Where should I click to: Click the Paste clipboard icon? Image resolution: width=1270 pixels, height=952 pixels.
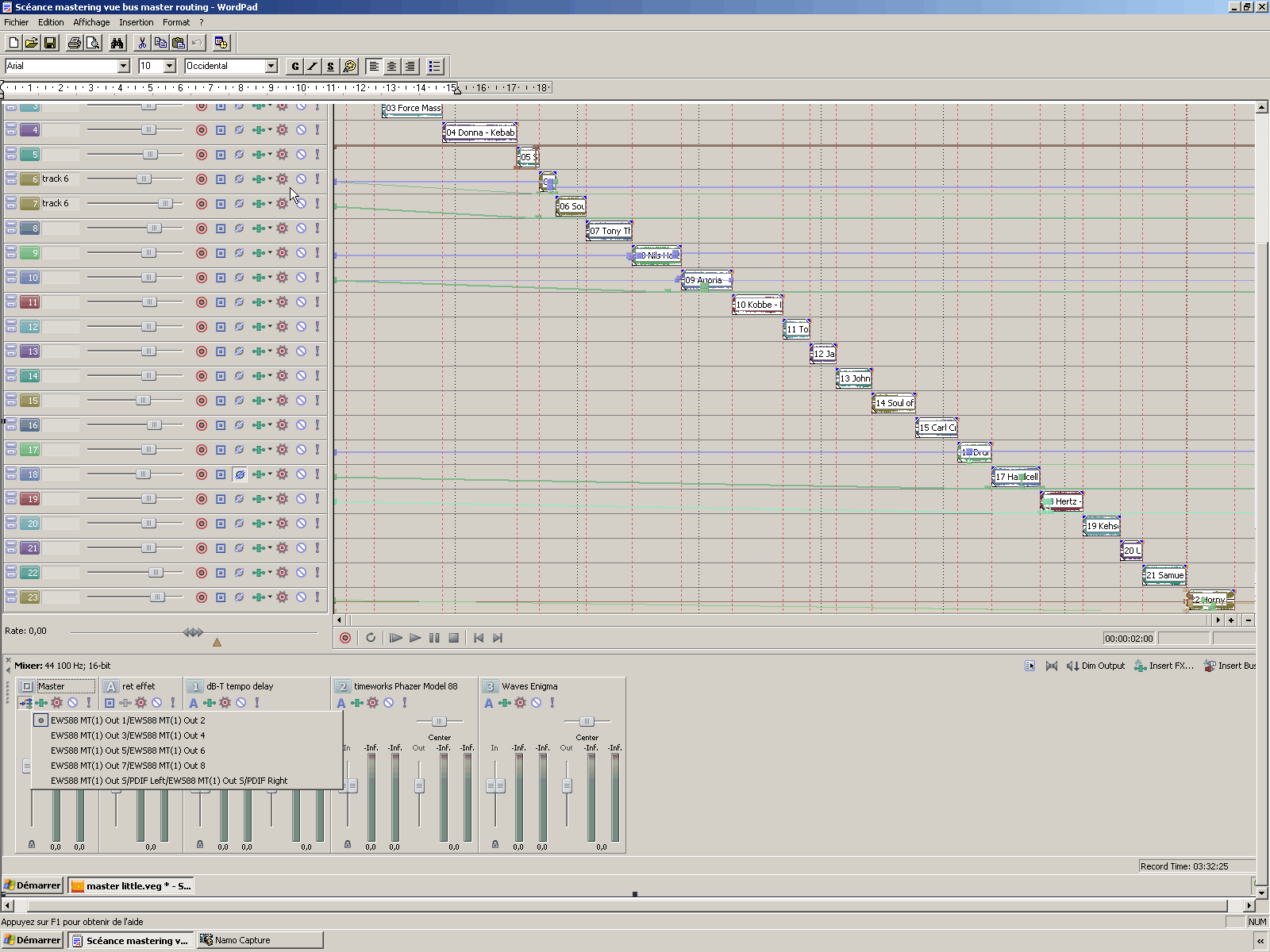coord(179,43)
